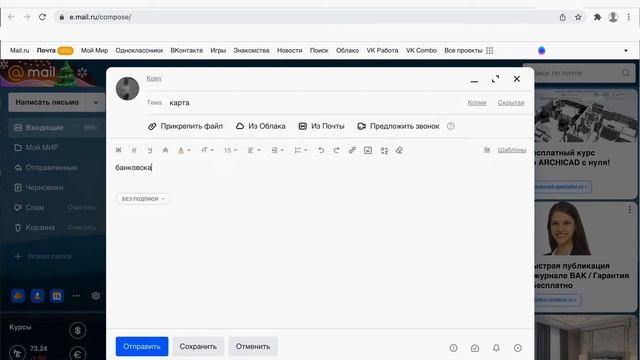Image resolution: width=640 pixels, height=360 pixels.
Task: Open indent options dropdown
Action: (278, 150)
